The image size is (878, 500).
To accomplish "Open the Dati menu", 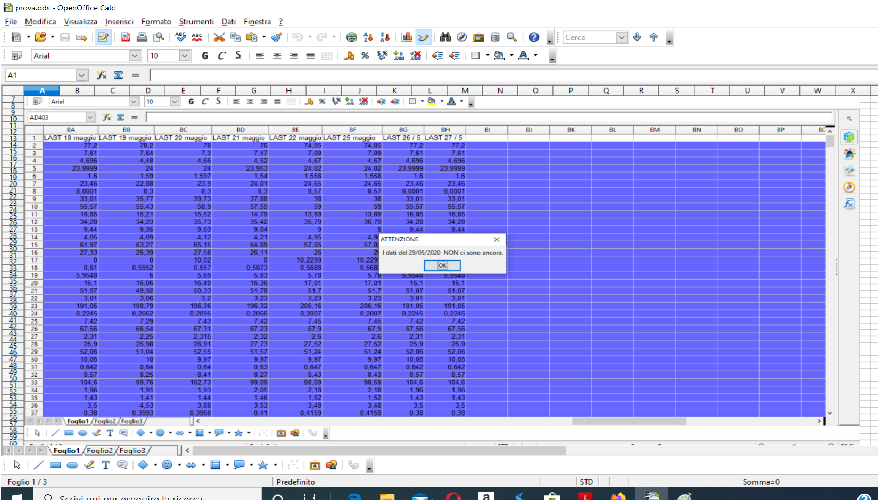I will click(x=228, y=21).
